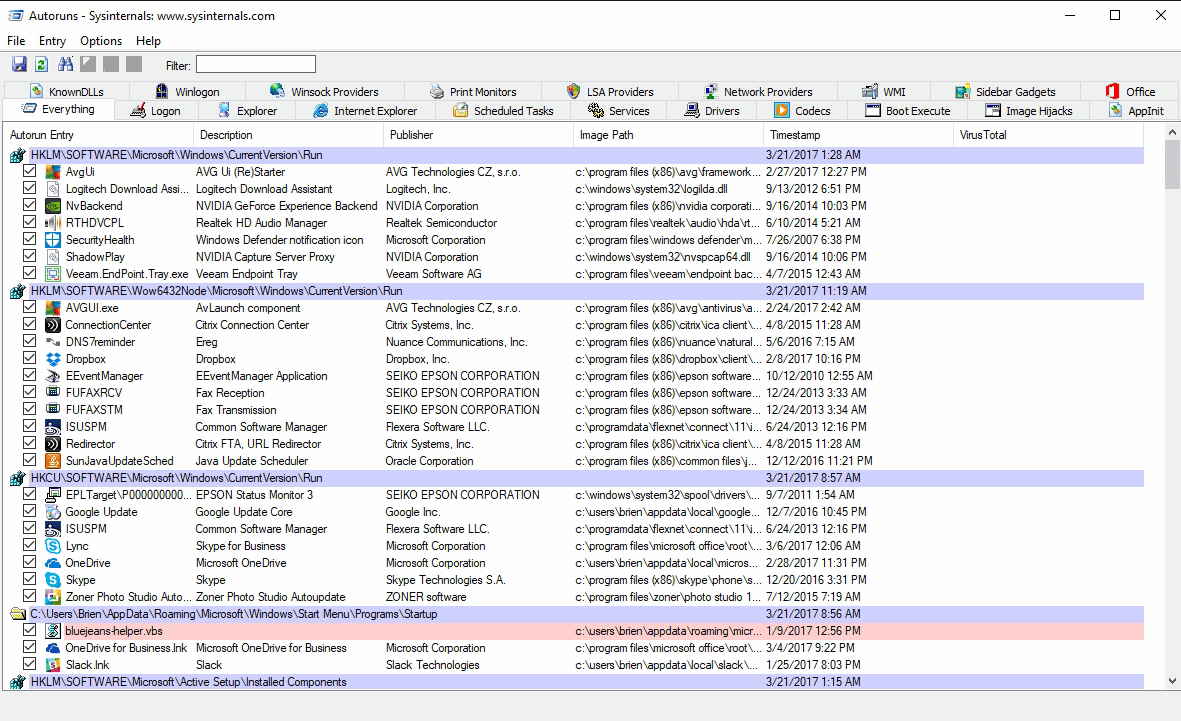Click the scrollbar down arrow
The image size is (1181, 721).
pos(1172,681)
